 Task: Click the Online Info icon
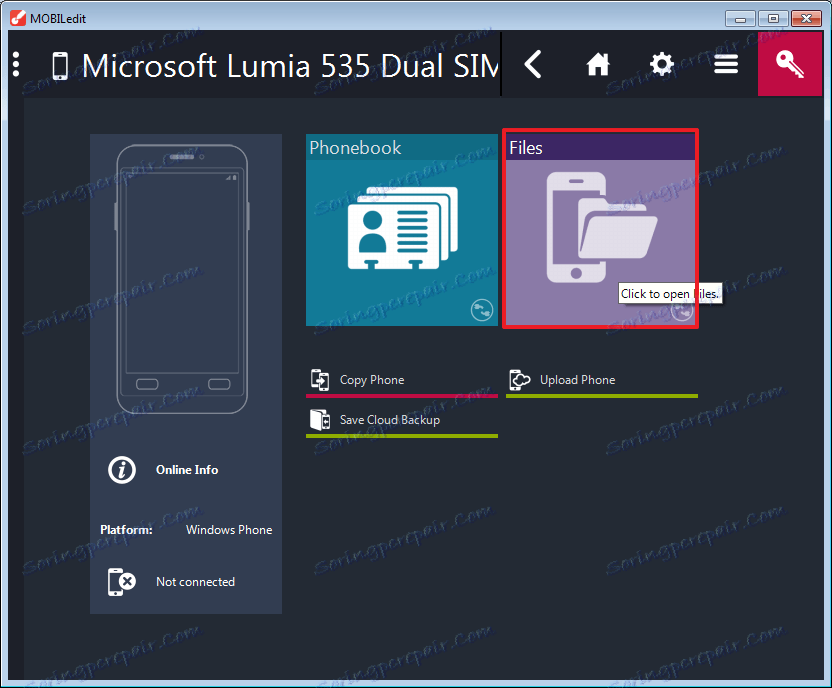122,470
